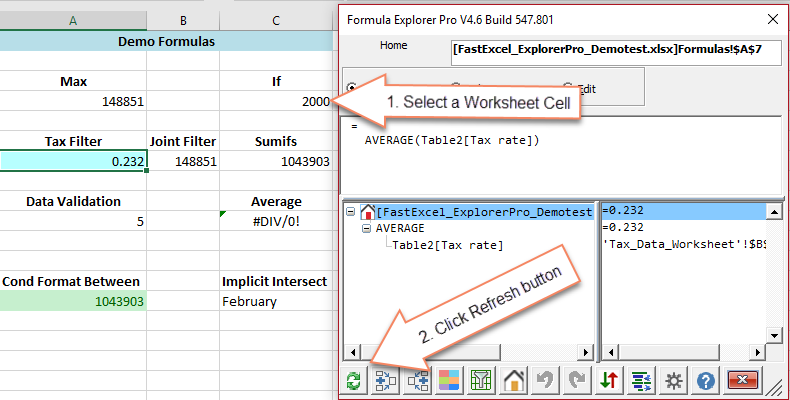Click the 'Tax_Data_Worksheet'!$B$ reference row
The width and height of the screenshot is (790, 400).
(x=684, y=244)
